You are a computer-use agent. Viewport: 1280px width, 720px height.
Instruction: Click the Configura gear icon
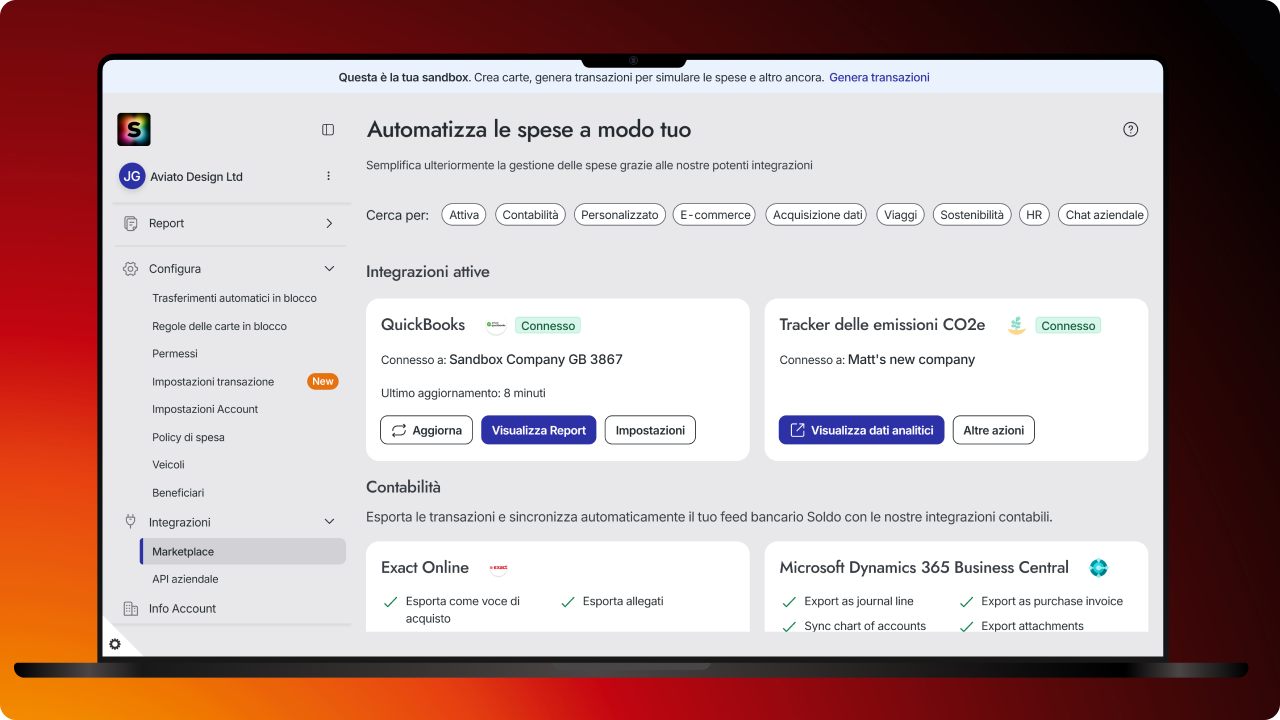coord(130,269)
